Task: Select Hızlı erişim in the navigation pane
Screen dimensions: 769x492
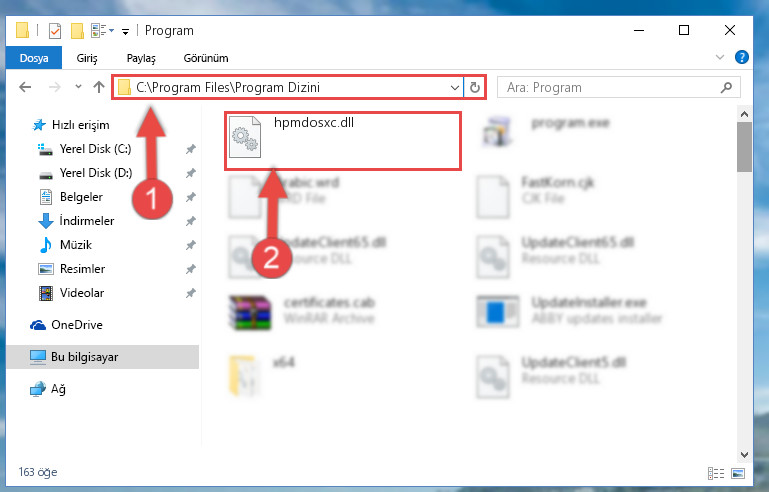Action: pos(71,125)
